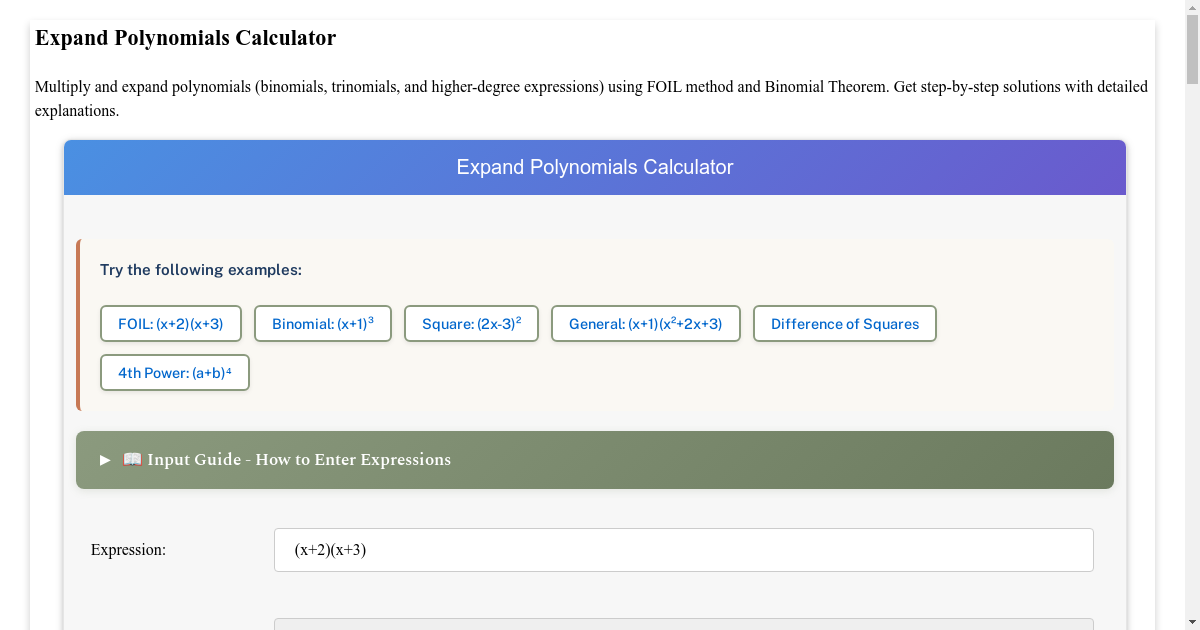The image size is (1200, 630).
Task: Click inside the Expression input field
Action: (x=683, y=549)
